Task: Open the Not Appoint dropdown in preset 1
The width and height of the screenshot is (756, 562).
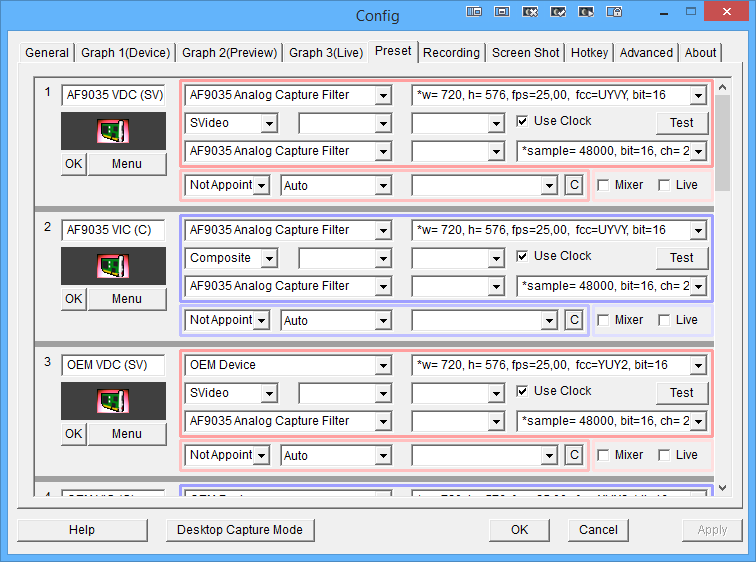Action: coord(227,185)
